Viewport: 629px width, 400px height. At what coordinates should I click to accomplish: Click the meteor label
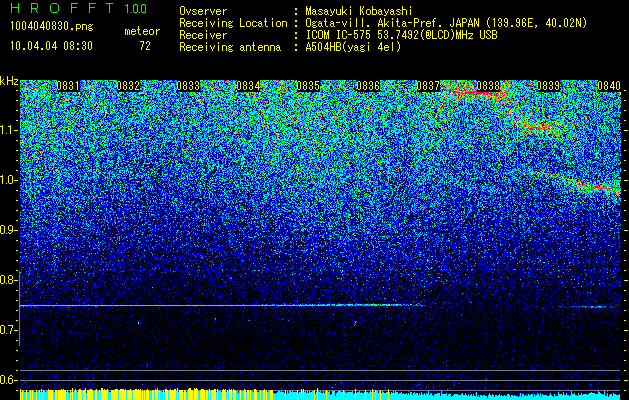coord(142,31)
